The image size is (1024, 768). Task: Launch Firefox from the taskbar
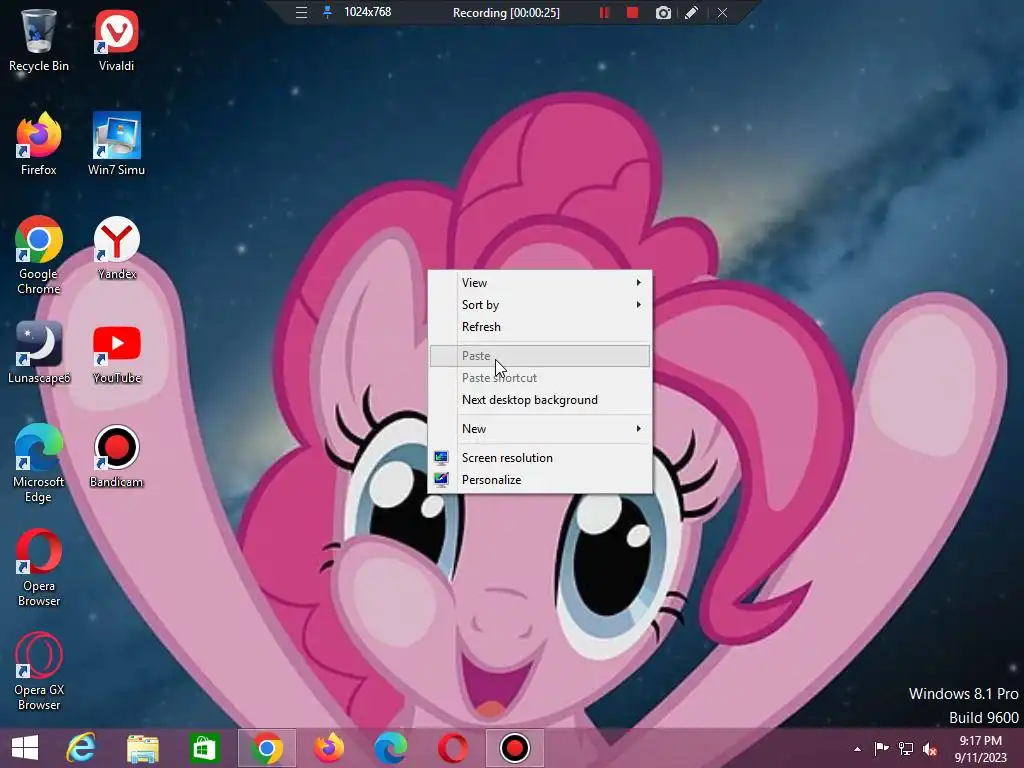coord(328,748)
